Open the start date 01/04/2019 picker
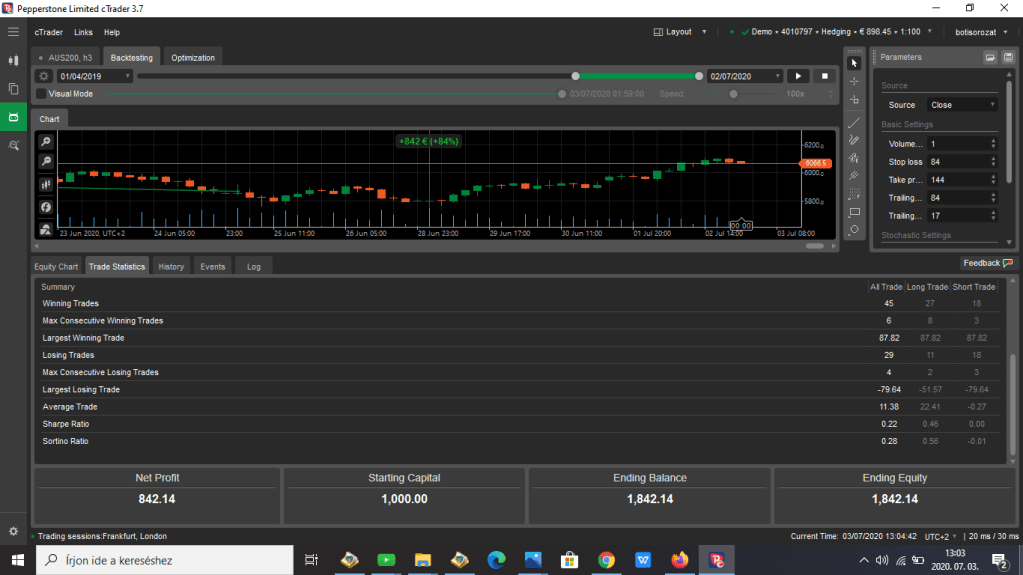 coord(95,76)
